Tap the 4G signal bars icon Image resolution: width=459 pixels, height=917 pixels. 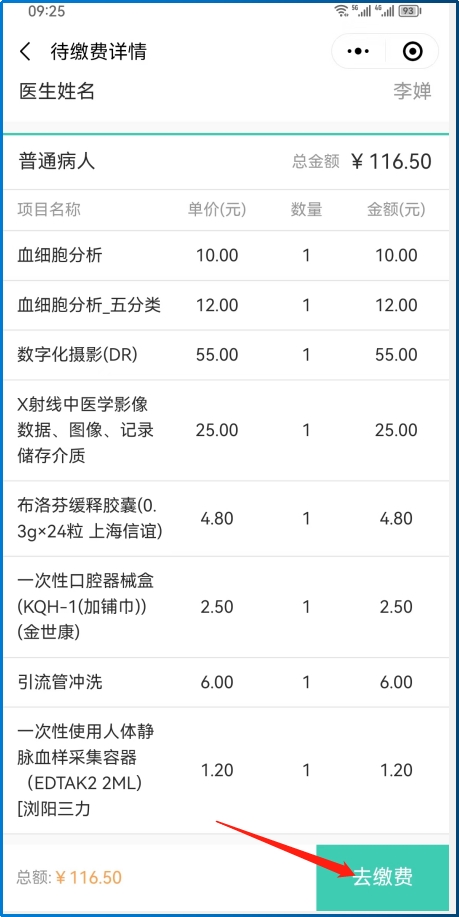click(385, 11)
